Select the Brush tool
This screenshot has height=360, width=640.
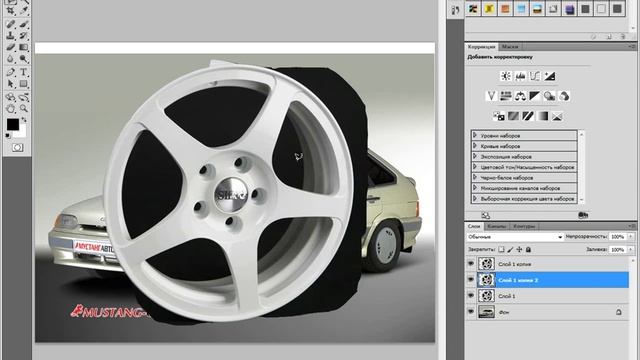[x=24, y=24]
